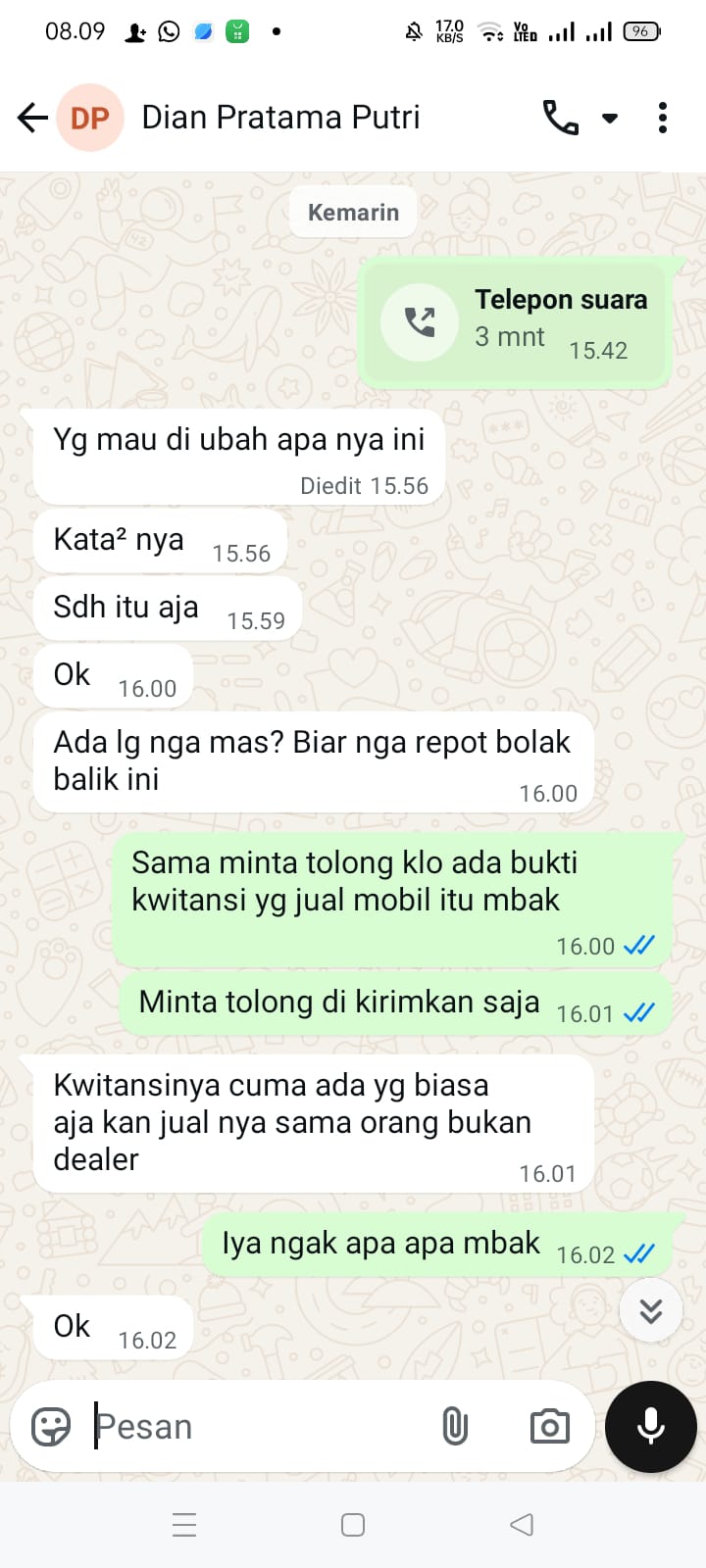Focus the Pesan message input field
706x1568 pixels.
[260, 1427]
